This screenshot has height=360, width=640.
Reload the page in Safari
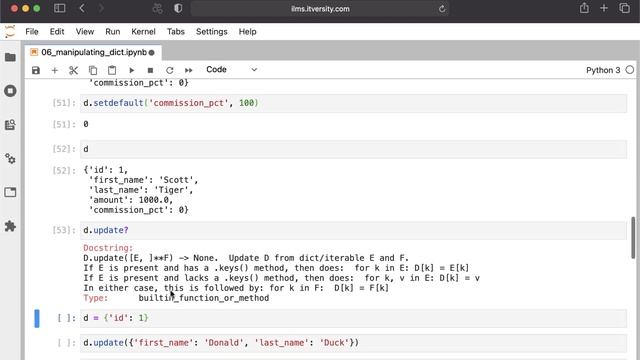pyautogui.click(x=442, y=9)
